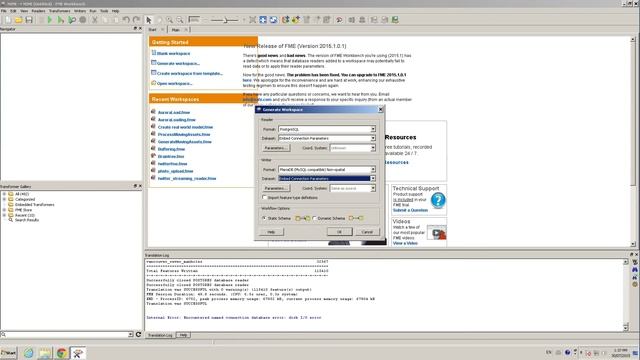The height and width of the screenshot is (360, 640).
Task: Click the Reader Parameters button
Action: [276, 148]
